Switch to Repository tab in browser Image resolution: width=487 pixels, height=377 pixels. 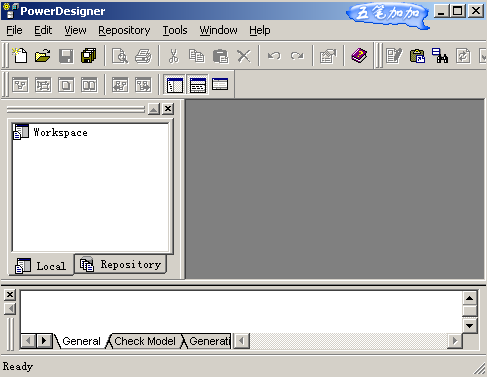(x=120, y=265)
